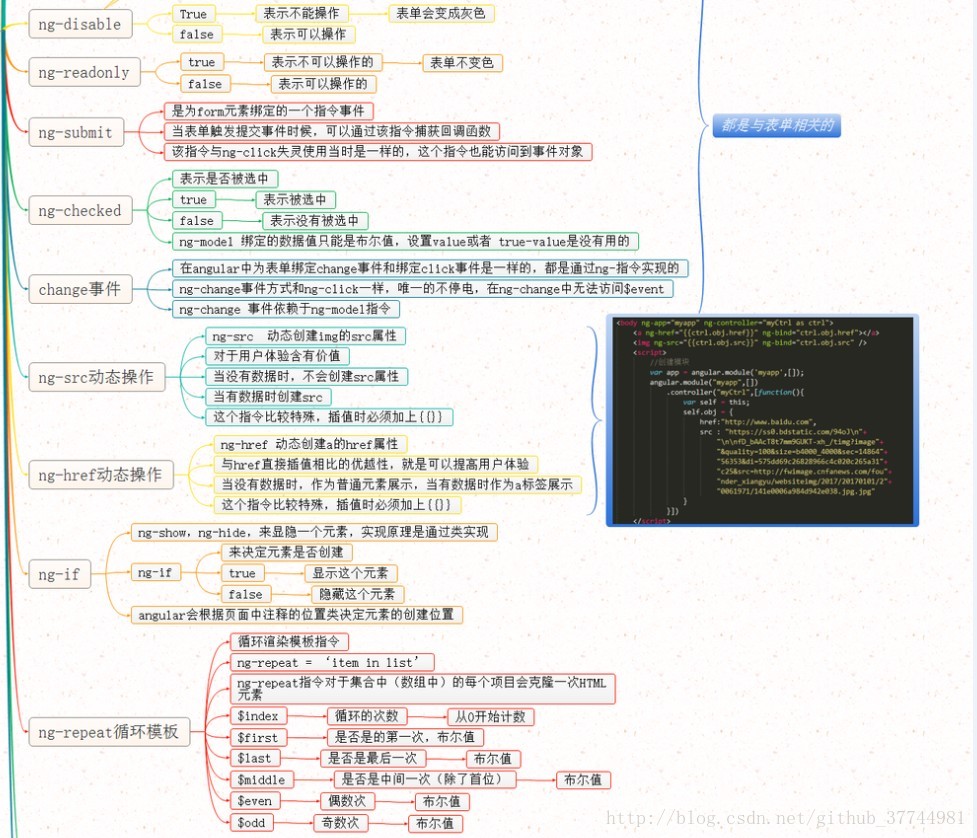Viewport: 977px width, 838px height.
Task: Select the $last node
Action: point(255,758)
